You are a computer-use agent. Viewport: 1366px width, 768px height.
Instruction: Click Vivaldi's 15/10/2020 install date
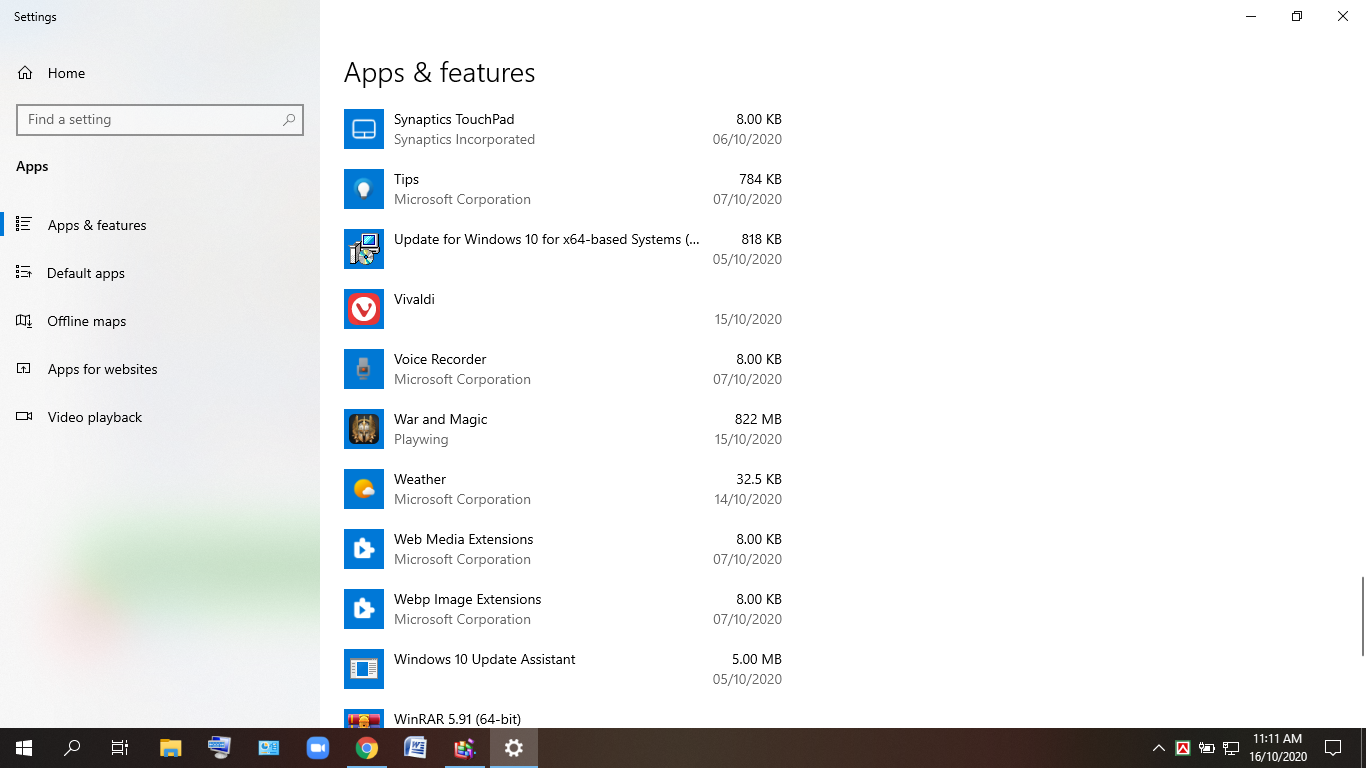point(748,319)
